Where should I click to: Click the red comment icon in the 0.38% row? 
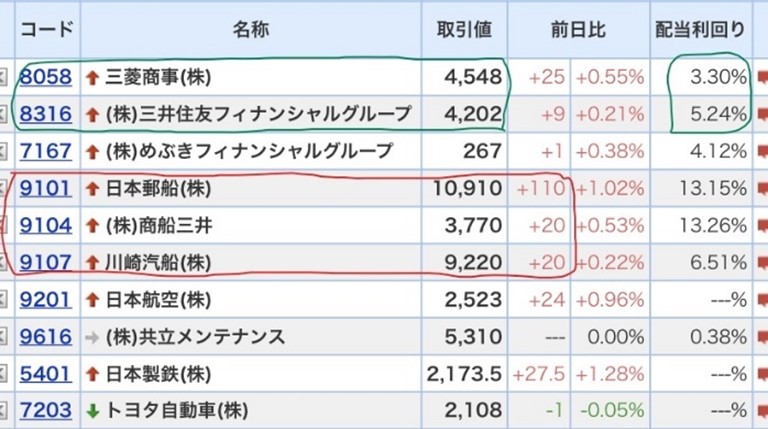tap(762, 337)
